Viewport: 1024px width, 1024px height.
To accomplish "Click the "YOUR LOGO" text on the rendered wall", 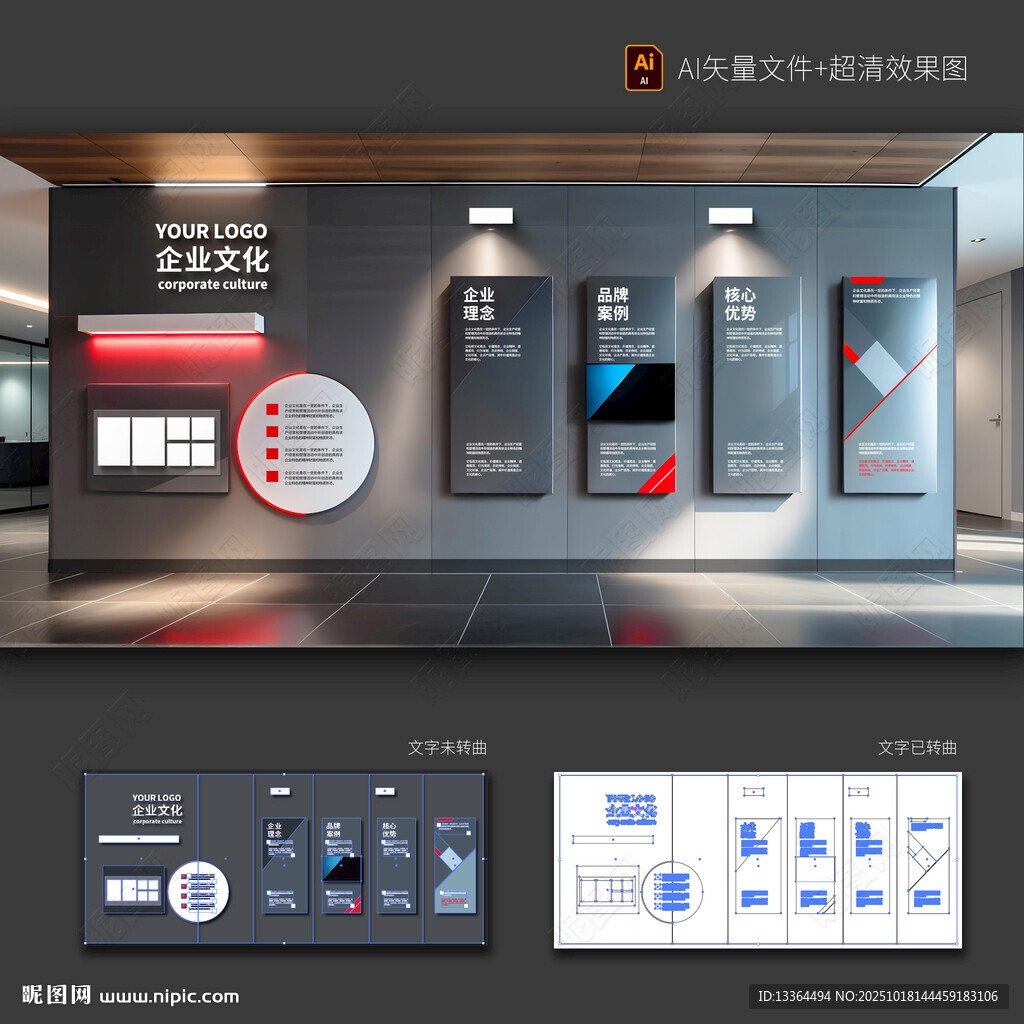I will pyautogui.click(x=211, y=231).
